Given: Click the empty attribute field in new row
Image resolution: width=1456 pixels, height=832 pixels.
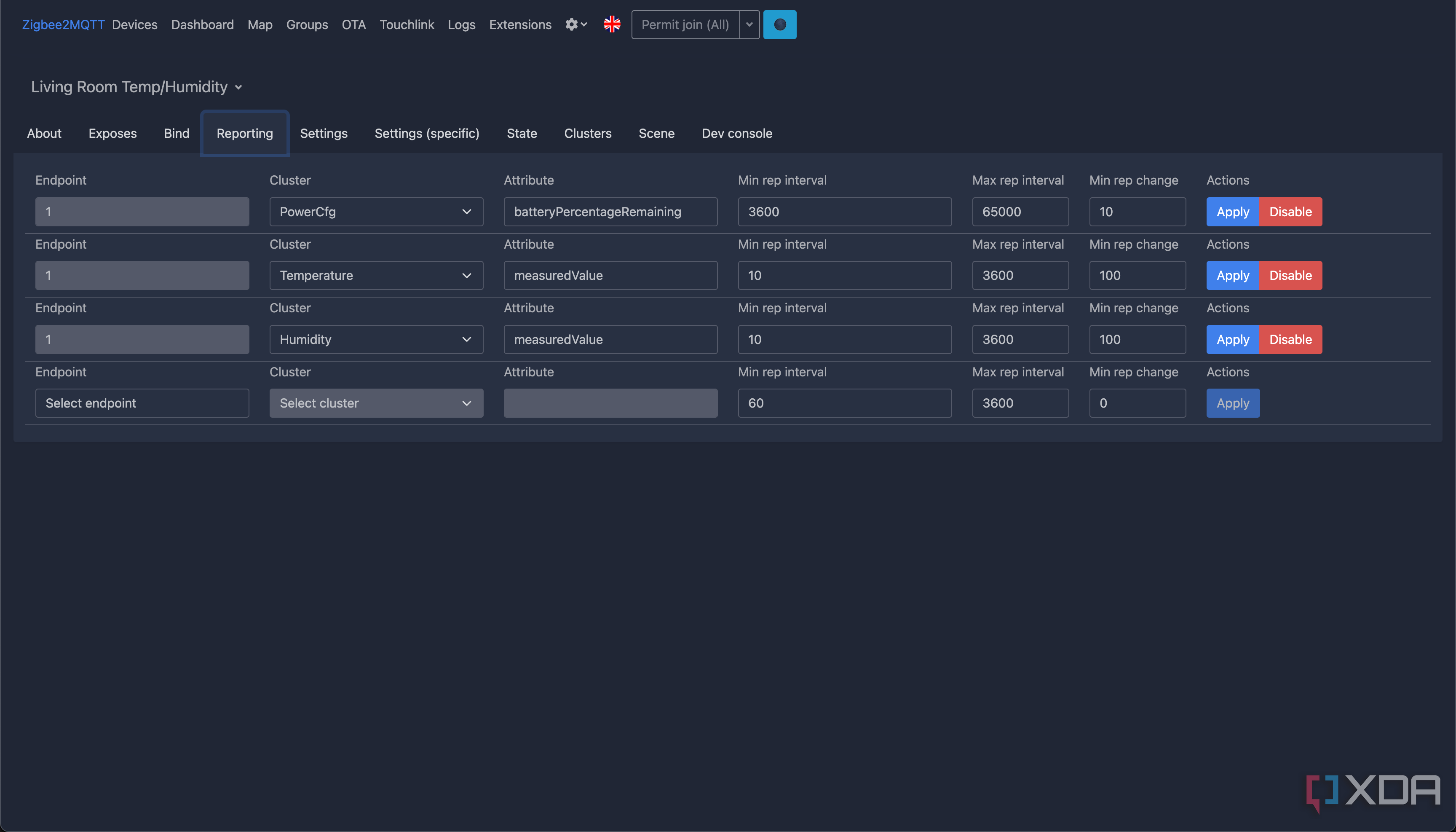Looking at the screenshot, I should point(610,403).
